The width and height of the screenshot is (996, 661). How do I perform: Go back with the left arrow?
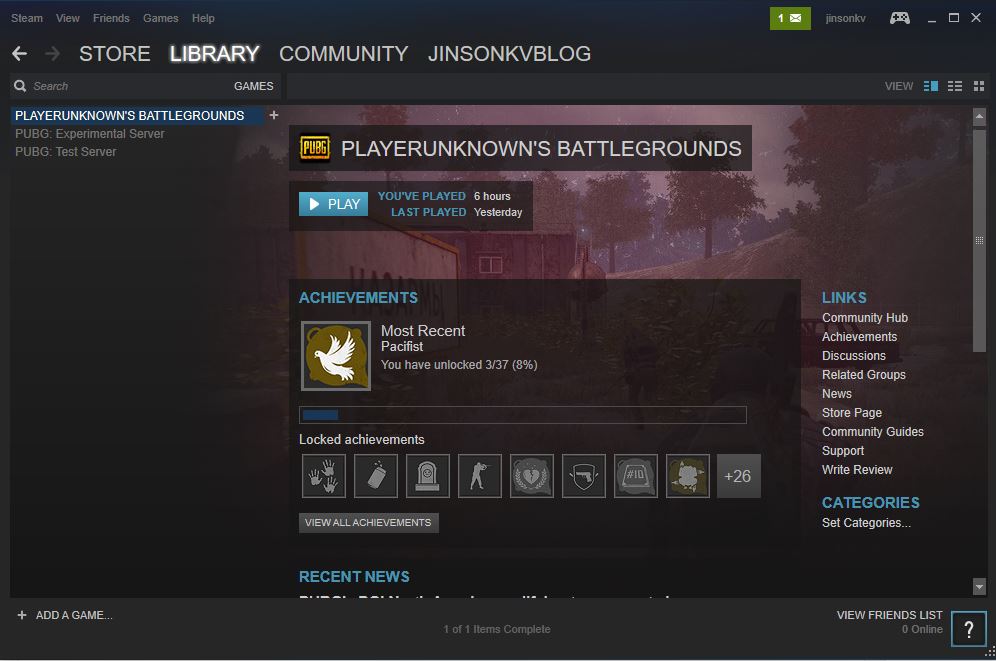click(x=20, y=54)
